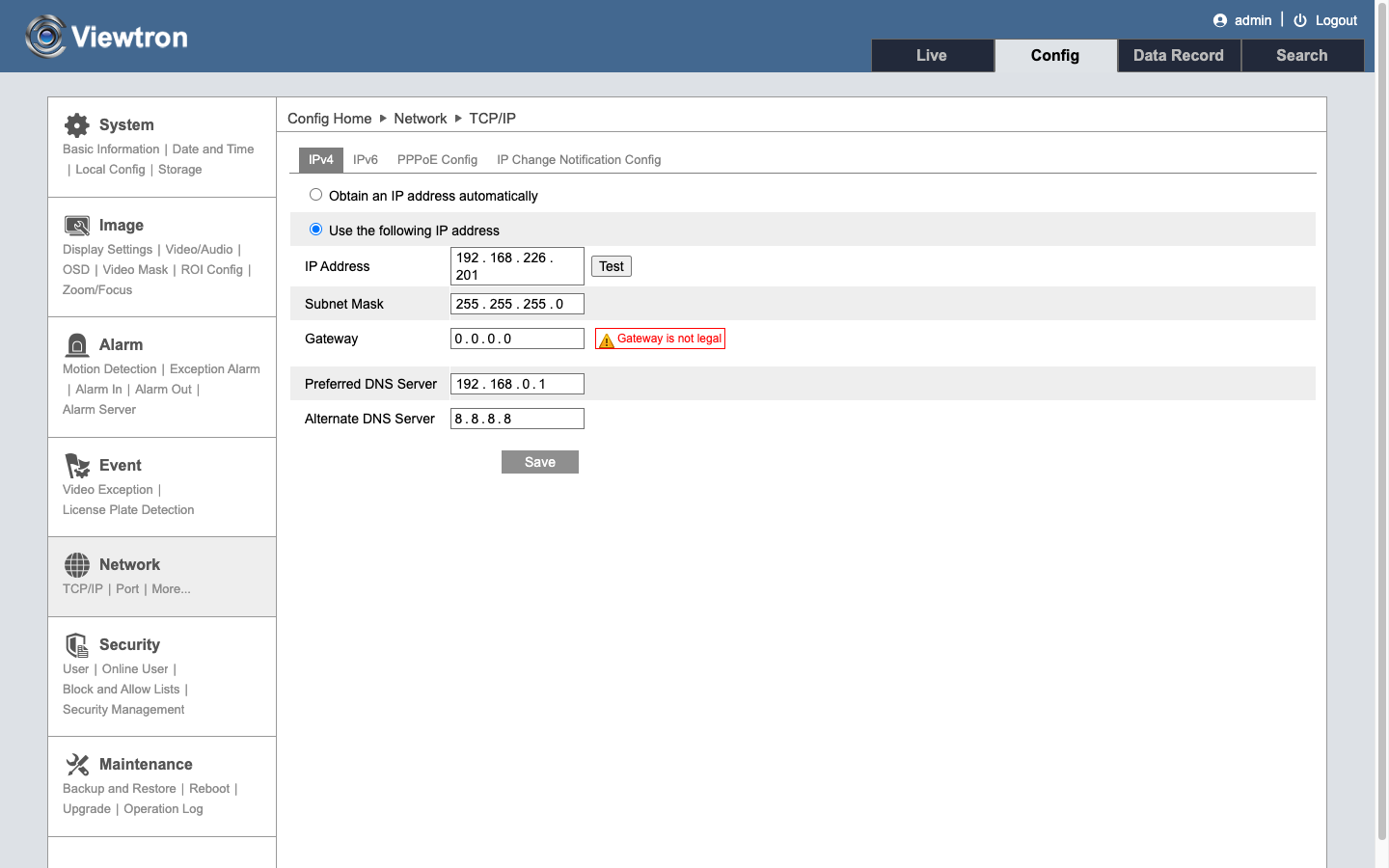The height and width of the screenshot is (868, 1389).
Task: Open License Plate Detection link
Action: (x=128, y=510)
